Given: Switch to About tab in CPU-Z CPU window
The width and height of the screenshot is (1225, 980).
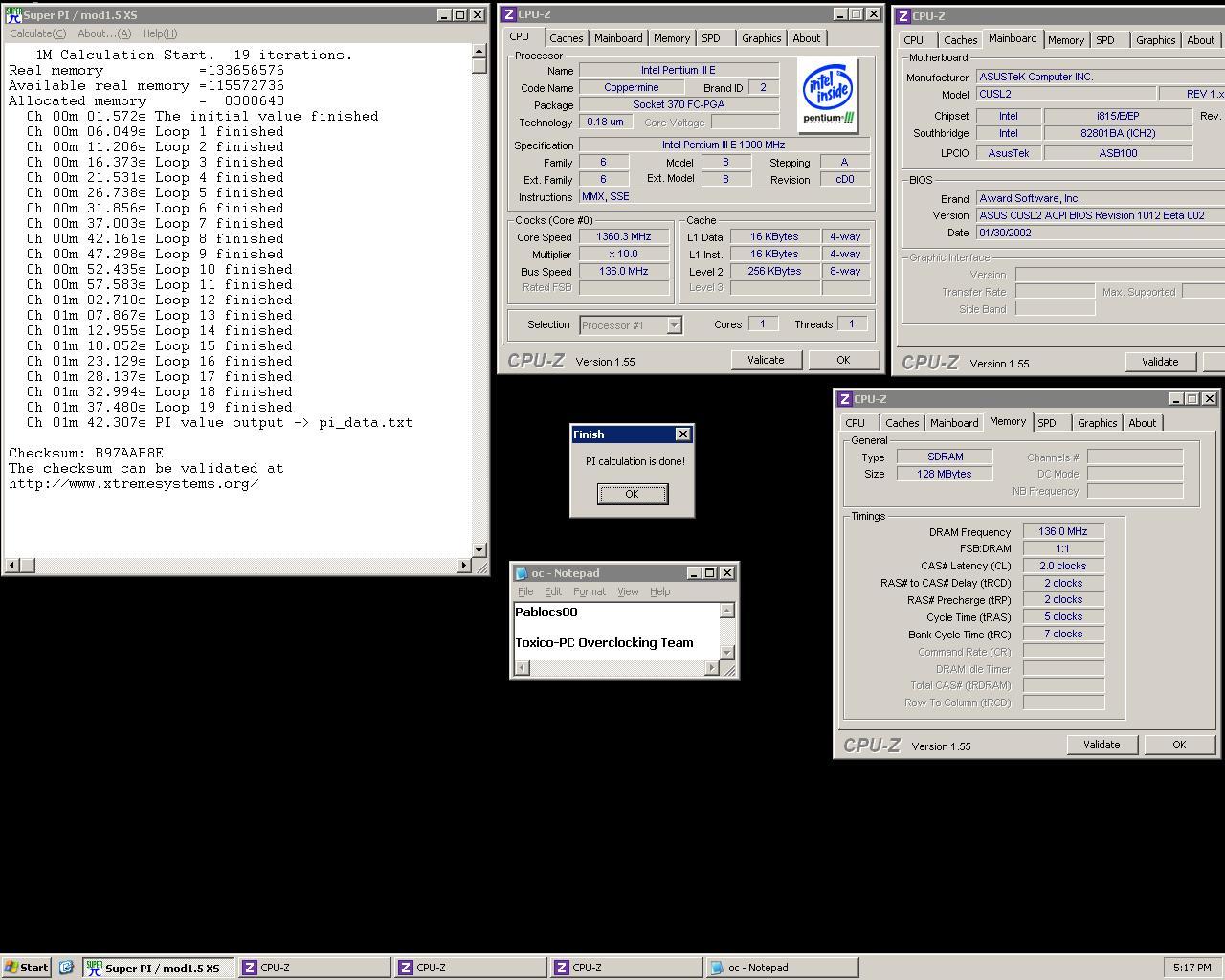Looking at the screenshot, I should (807, 38).
